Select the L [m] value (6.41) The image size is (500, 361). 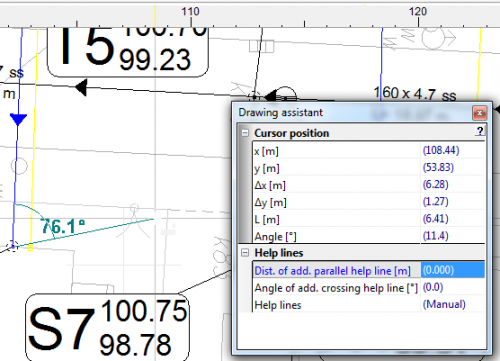click(453, 219)
